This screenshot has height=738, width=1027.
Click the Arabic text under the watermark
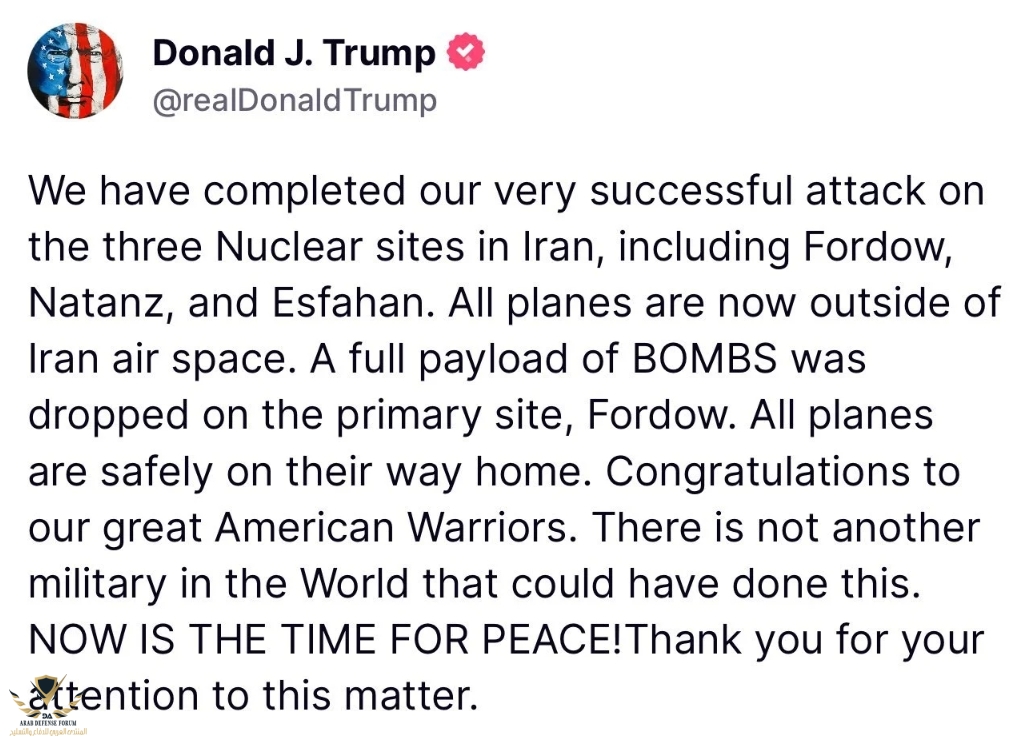point(47,731)
